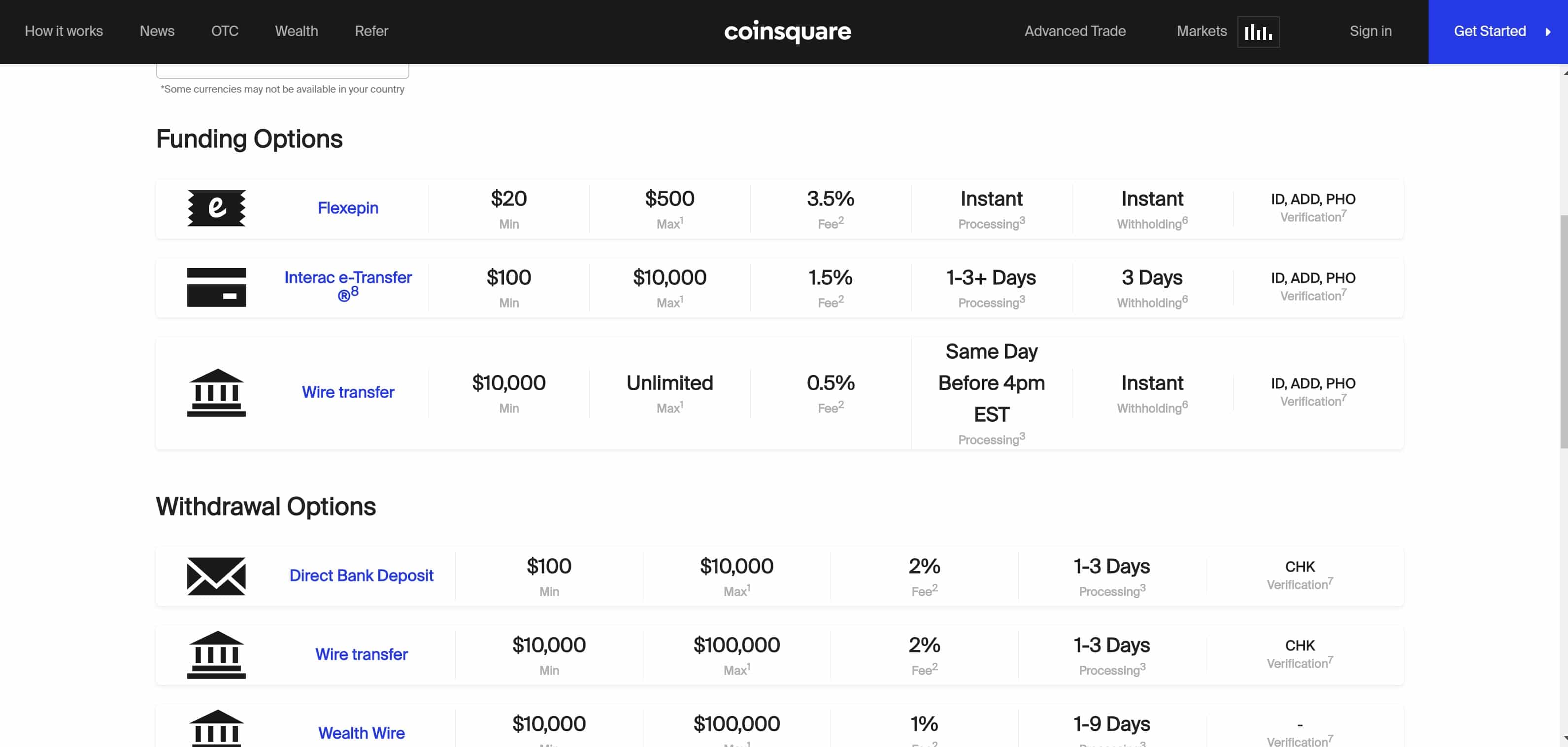Click the Direct Bank Deposit withdrawal link
This screenshot has width=1568, height=747.
(x=361, y=576)
